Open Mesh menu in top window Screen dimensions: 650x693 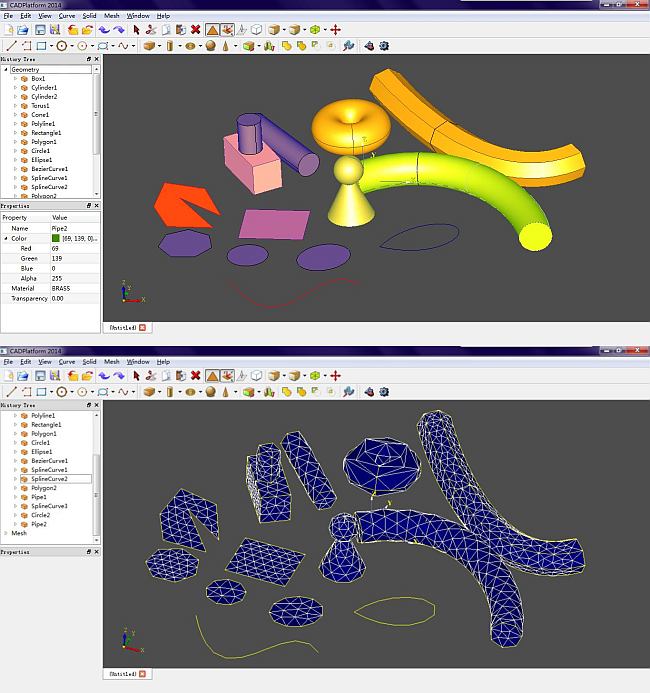tap(111, 15)
